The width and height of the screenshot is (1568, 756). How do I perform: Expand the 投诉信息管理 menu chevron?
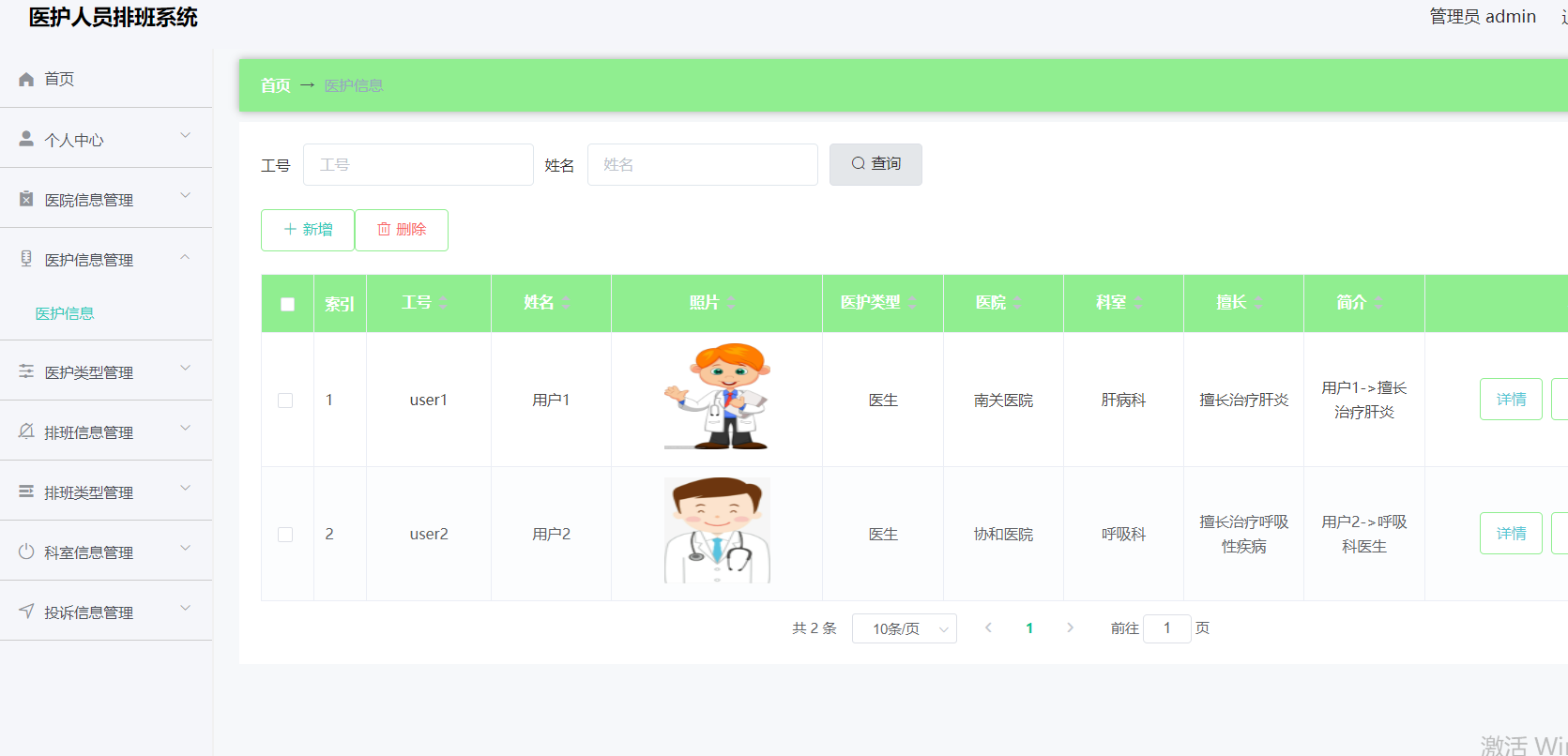(x=186, y=609)
